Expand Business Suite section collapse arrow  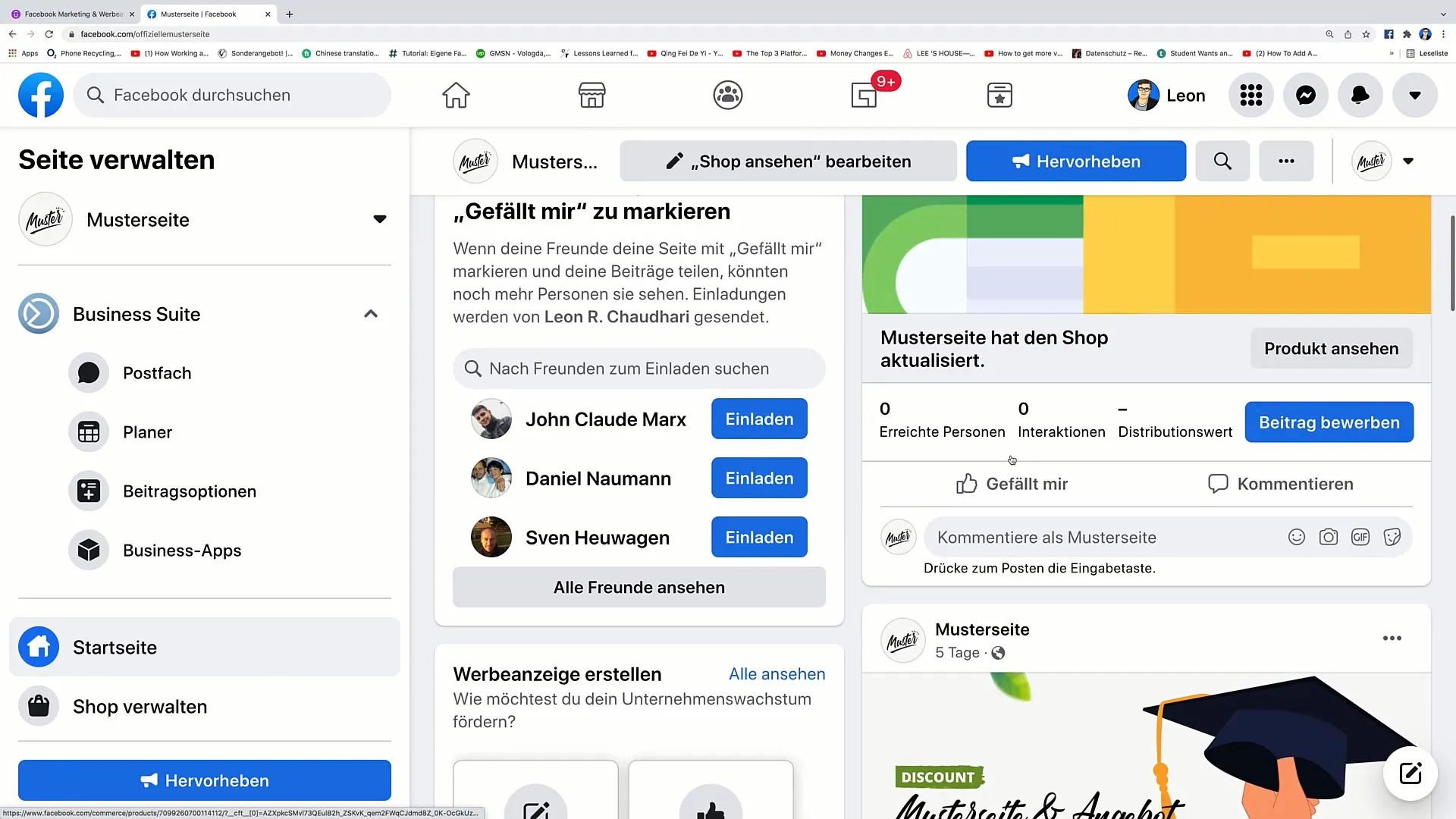point(371,313)
